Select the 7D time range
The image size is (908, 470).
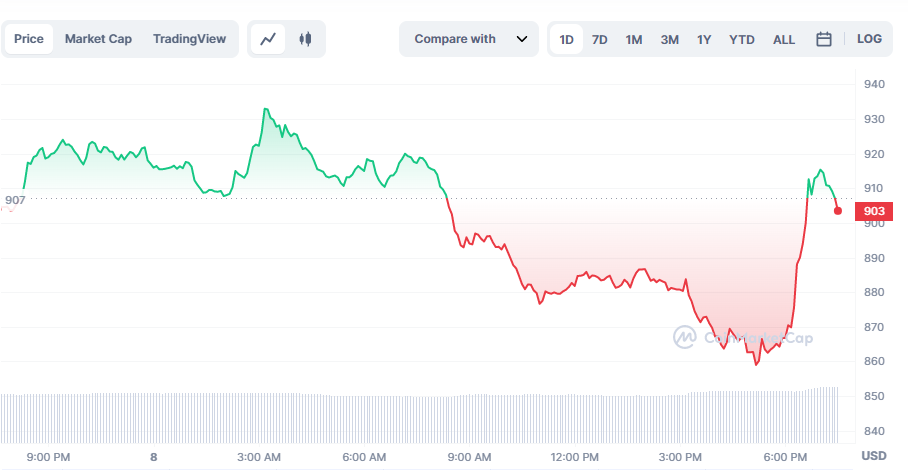tap(599, 39)
